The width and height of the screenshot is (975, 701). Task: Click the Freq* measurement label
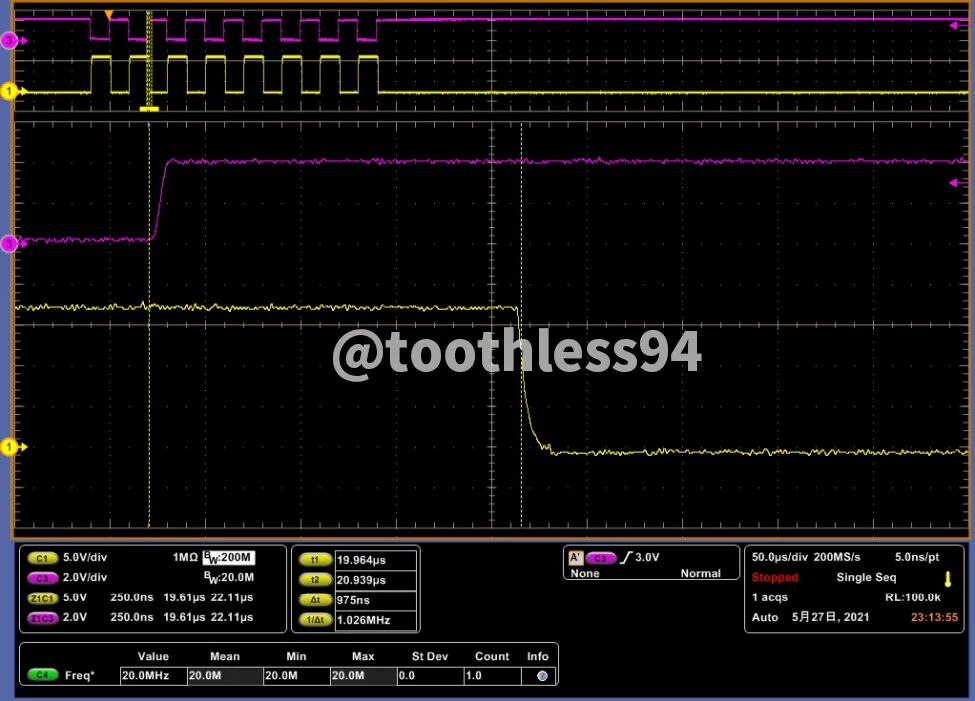pos(80,675)
